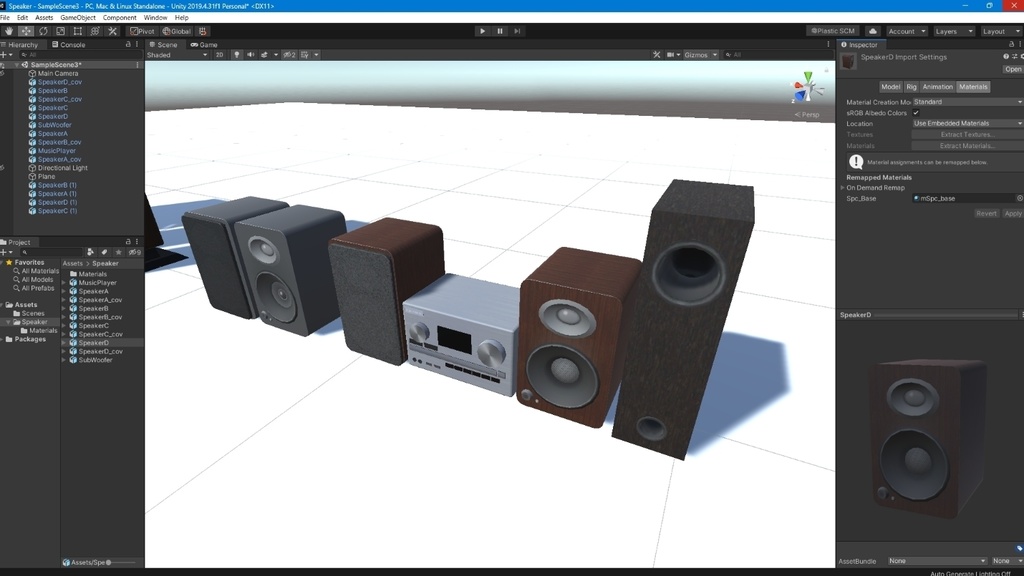Open Search by Label filter icon
Image resolution: width=1024 pixels, height=576 pixels.
(x=104, y=252)
